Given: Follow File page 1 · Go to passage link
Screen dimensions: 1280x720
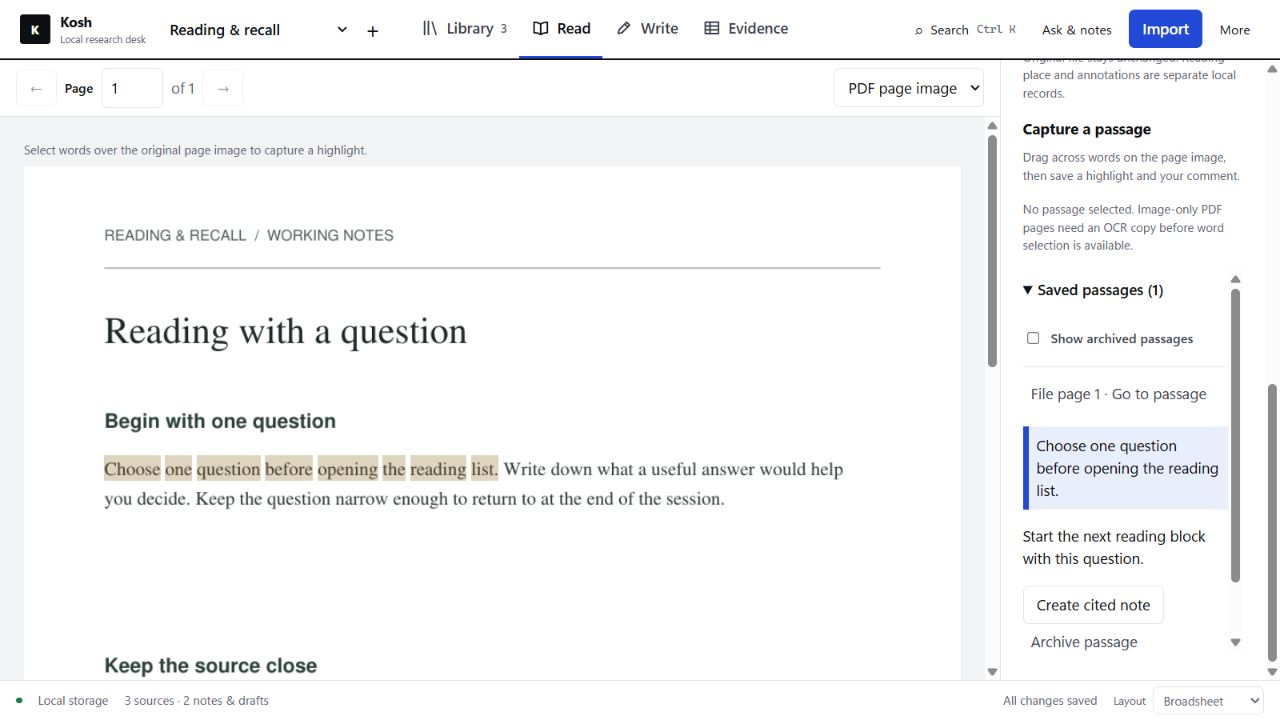Looking at the screenshot, I should [1118, 394].
